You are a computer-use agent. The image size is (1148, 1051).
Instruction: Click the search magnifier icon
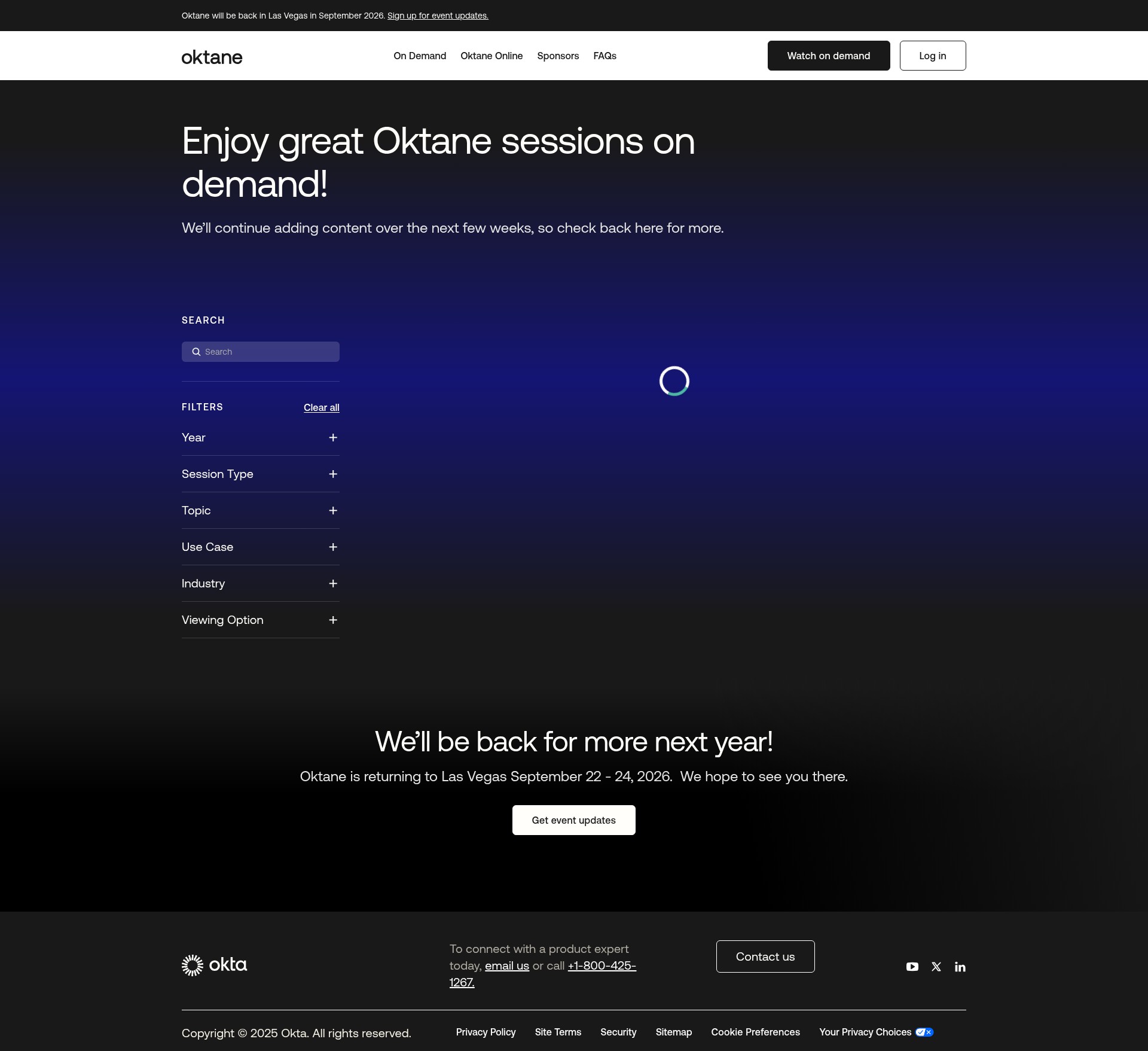196,352
